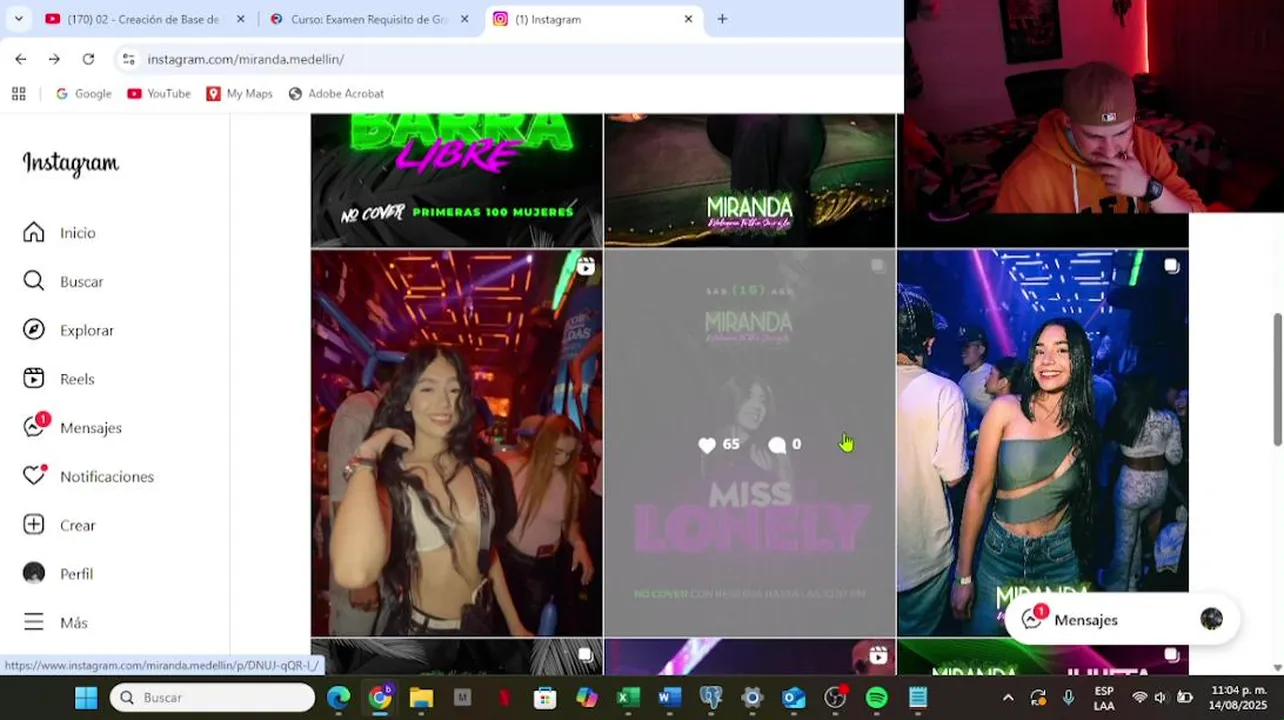Open the Barra Libre post thumbnail
Screen dimensions: 1284x720
(456, 180)
